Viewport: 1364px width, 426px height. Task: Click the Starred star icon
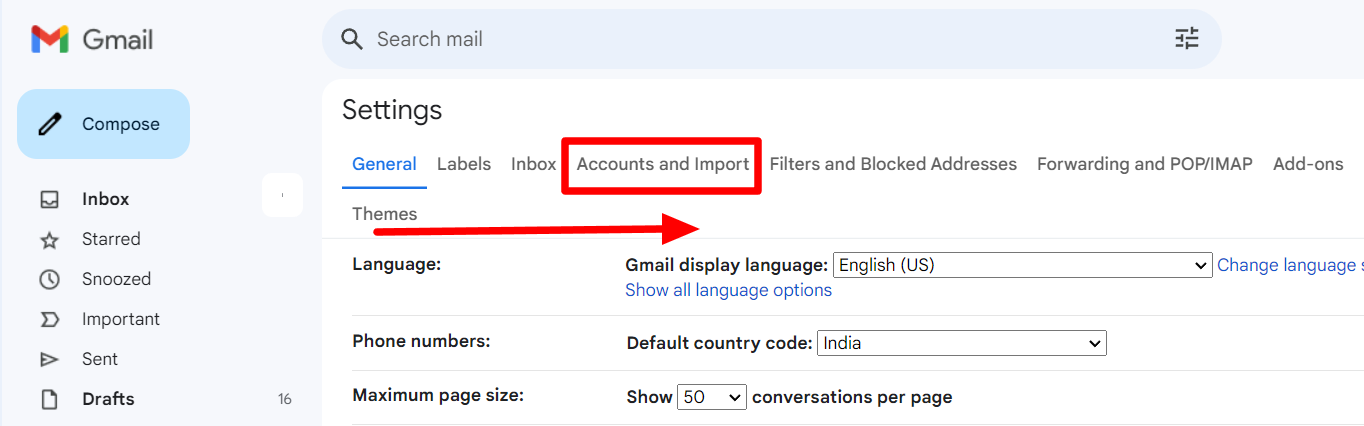pos(49,239)
